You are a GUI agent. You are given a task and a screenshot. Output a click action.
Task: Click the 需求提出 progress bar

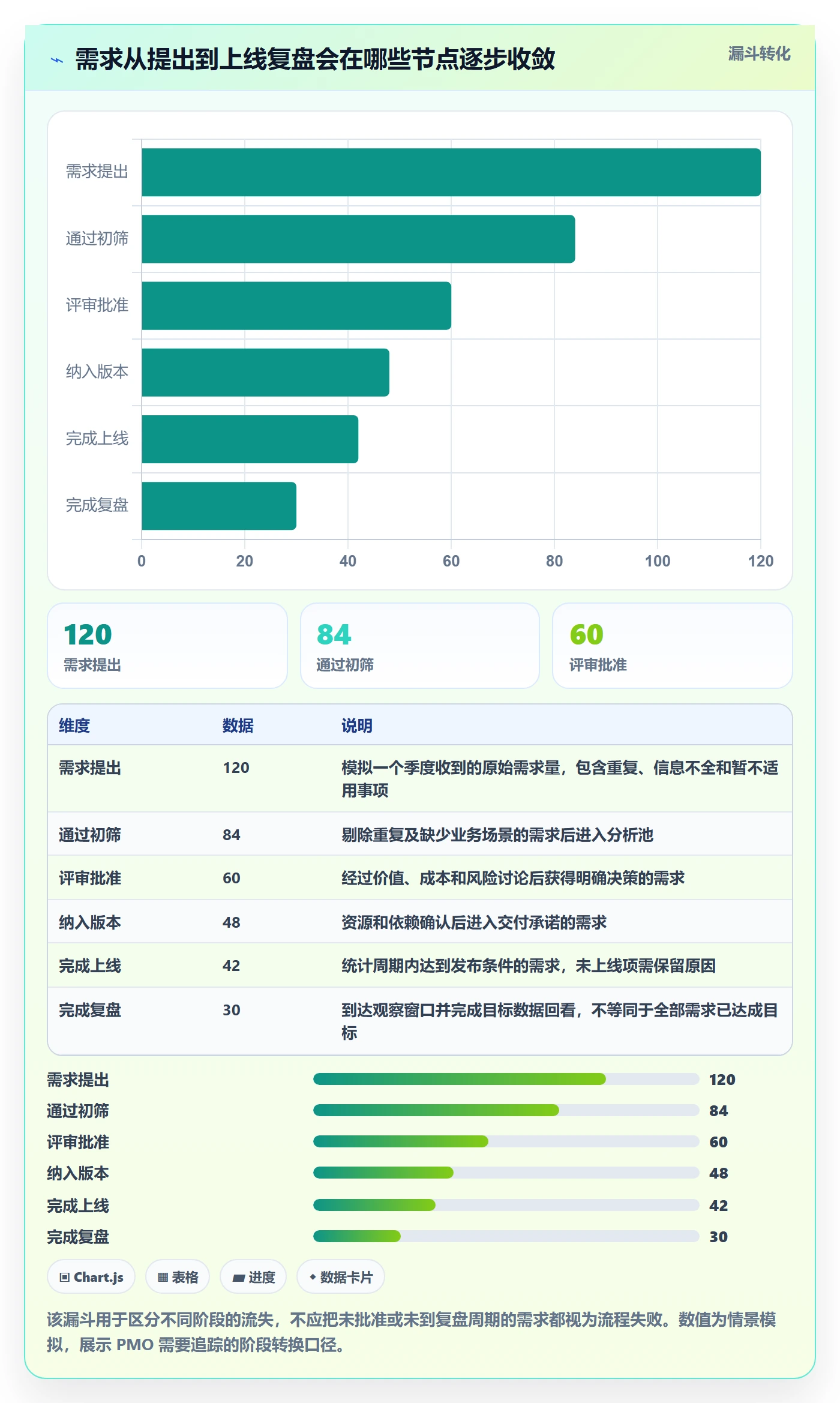506,1079
